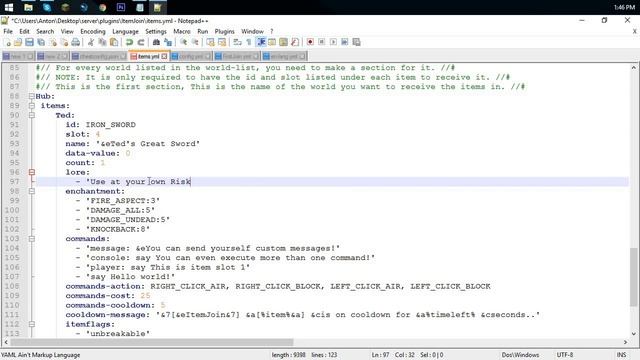Click the 'say Hello world!' command line
This screenshot has width=640, height=360.
[125, 277]
